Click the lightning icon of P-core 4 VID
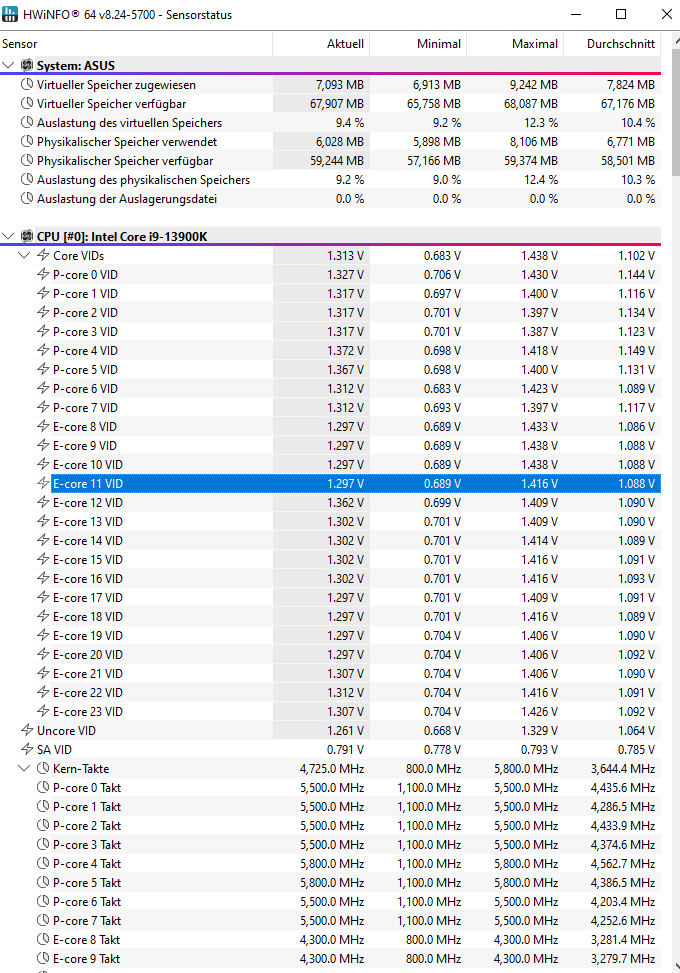The height and width of the screenshot is (973, 680). click(43, 350)
